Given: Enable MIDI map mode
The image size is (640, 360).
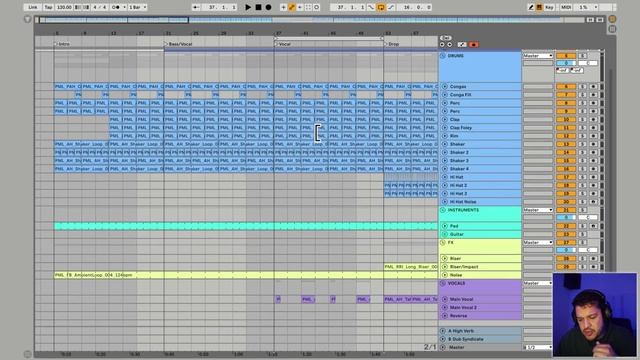Looking at the screenshot, I should 566,7.
